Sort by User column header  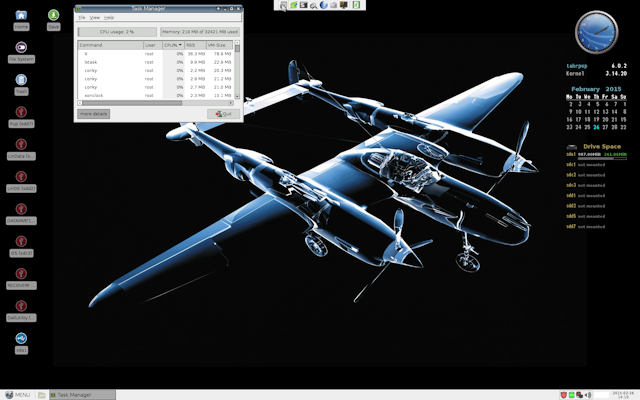[153, 45]
